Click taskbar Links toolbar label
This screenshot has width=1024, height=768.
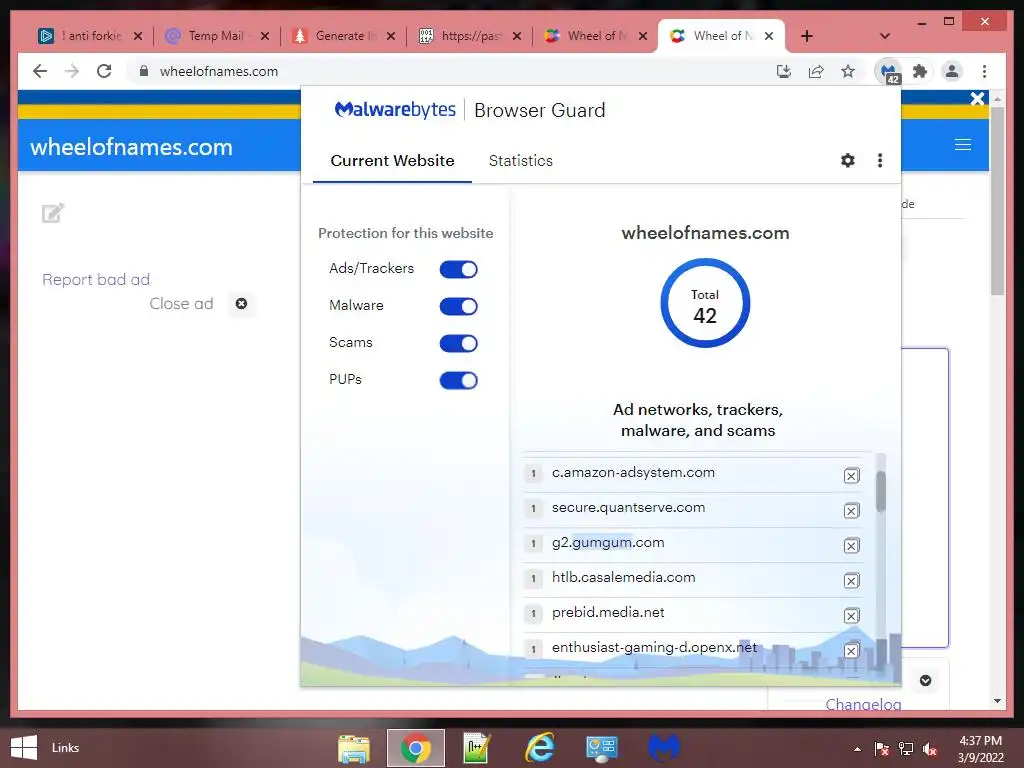pos(65,748)
